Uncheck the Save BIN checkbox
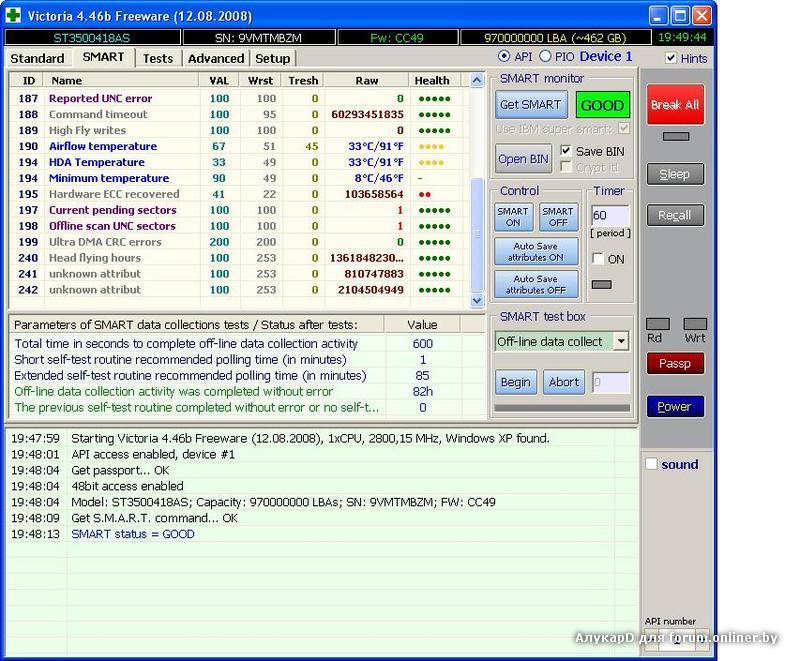Viewport: 800px width, 661px height. point(565,150)
